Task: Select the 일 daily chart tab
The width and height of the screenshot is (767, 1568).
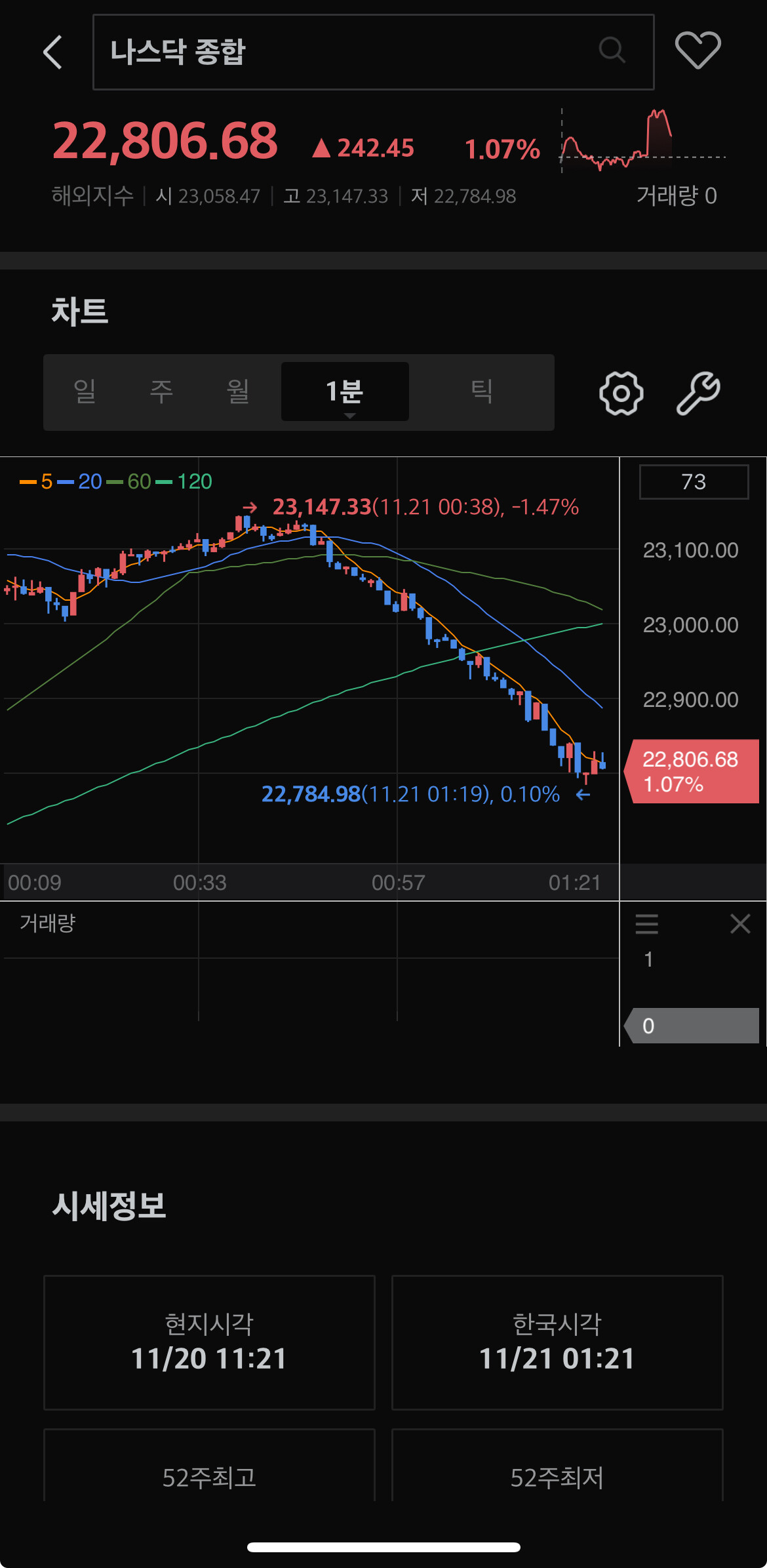Action: 85,392
